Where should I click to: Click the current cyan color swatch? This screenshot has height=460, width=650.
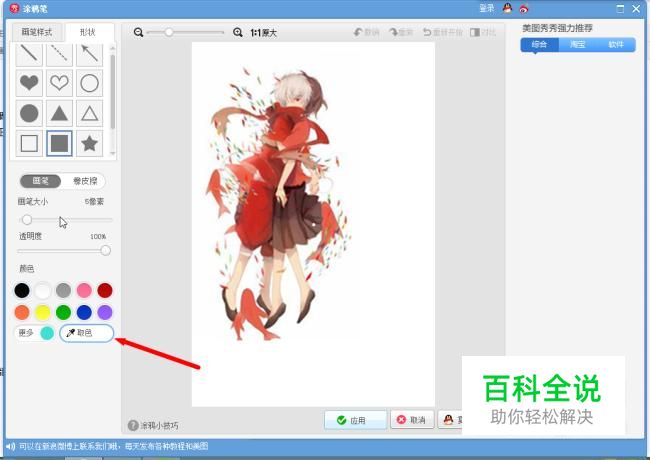tap(47, 333)
